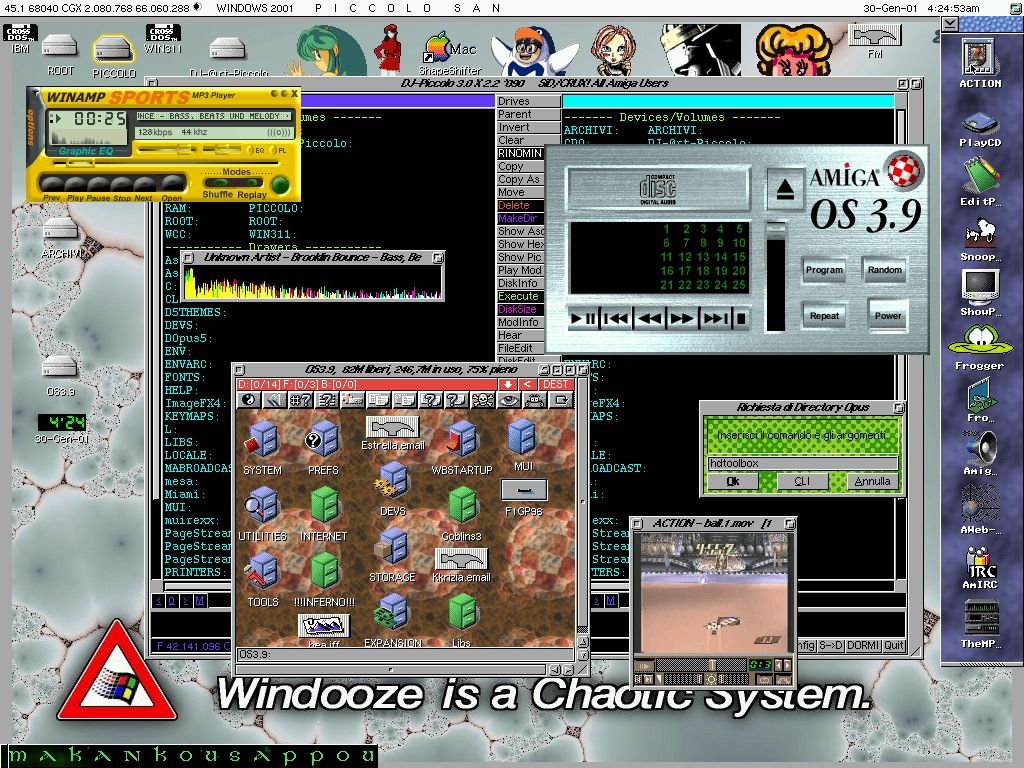This screenshot has width=1024, height=768.
Task: Click the hdtoolbox command input field
Action: tap(803, 463)
